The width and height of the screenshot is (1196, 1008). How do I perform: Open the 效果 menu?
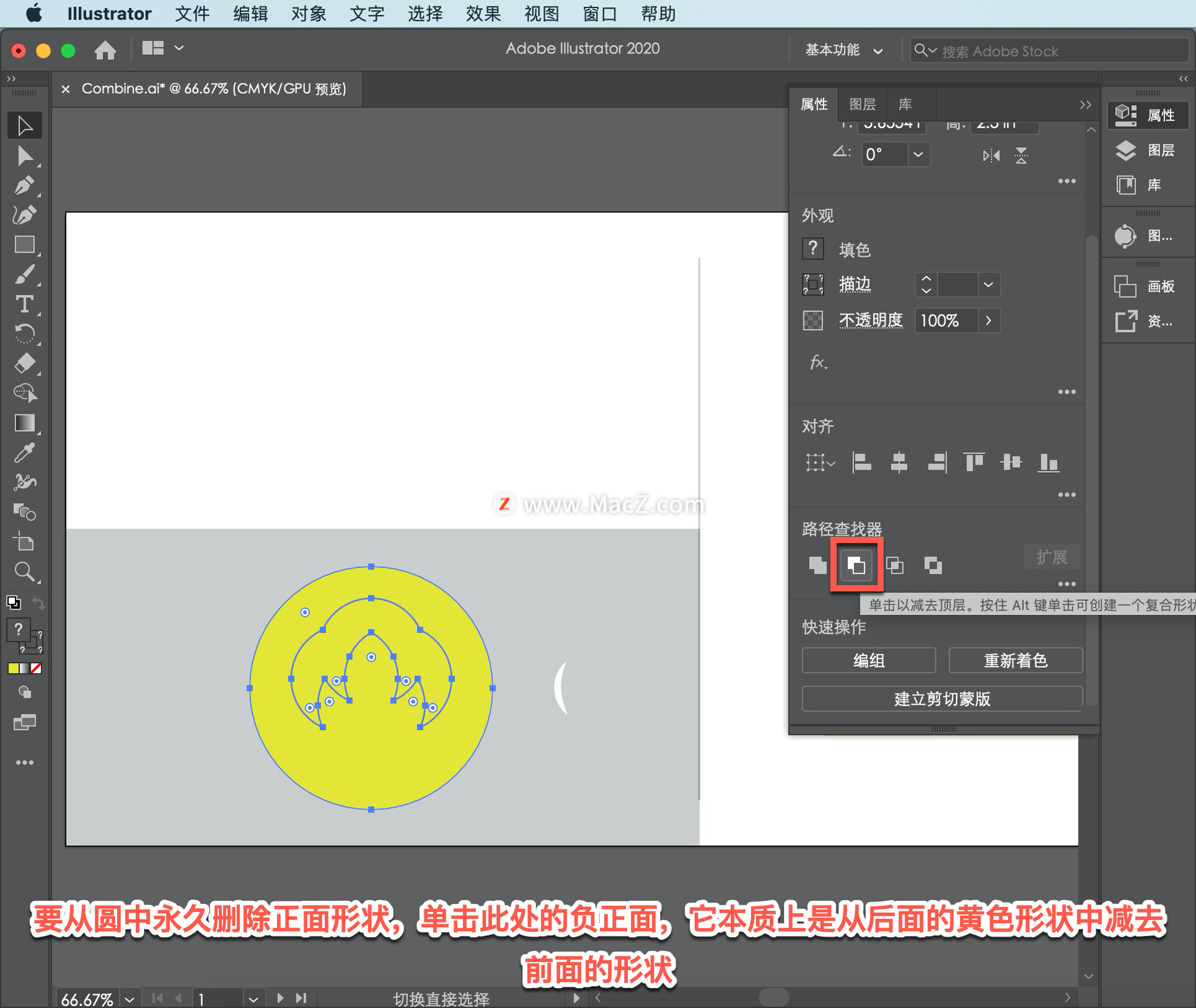coord(483,13)
